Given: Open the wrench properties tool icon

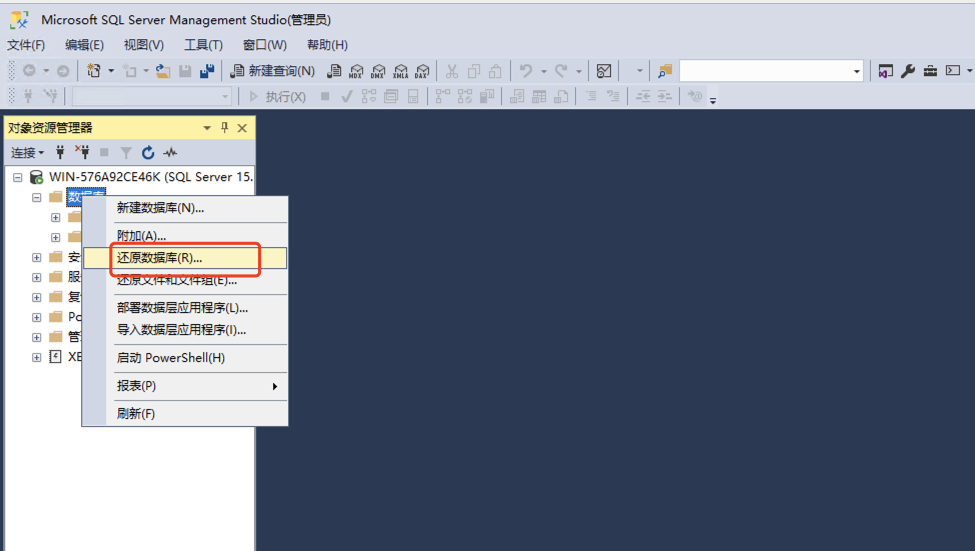Looking at the screenshot, I should pyautogui.click(x=908, y=71).
